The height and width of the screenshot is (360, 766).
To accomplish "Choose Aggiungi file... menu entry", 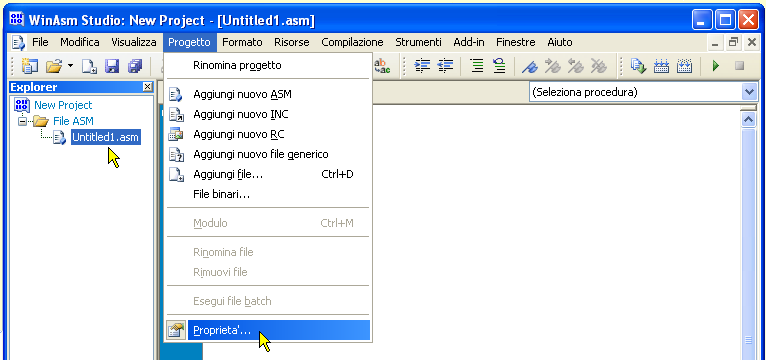I will pyautogui.click(x=268, y=174).
